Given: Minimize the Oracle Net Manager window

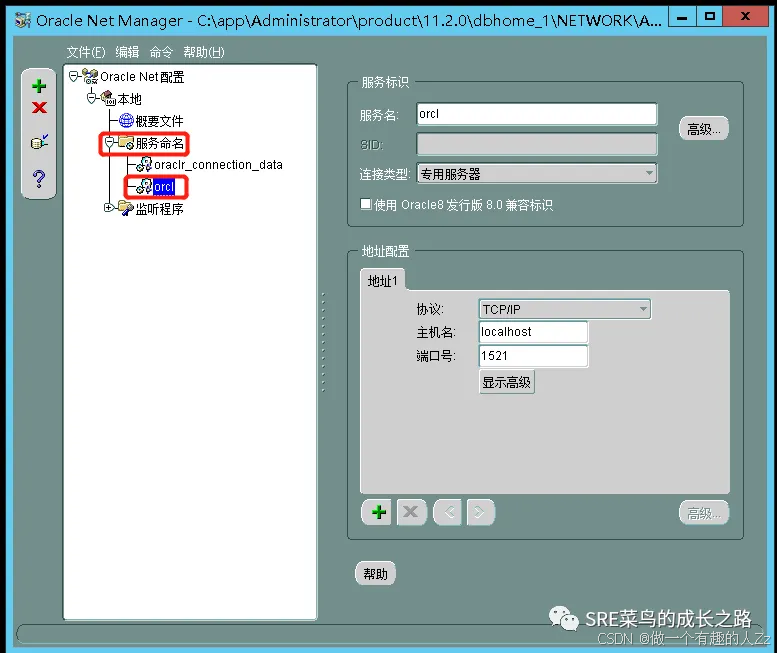Looking at the screenshot, I should (682, 17).
